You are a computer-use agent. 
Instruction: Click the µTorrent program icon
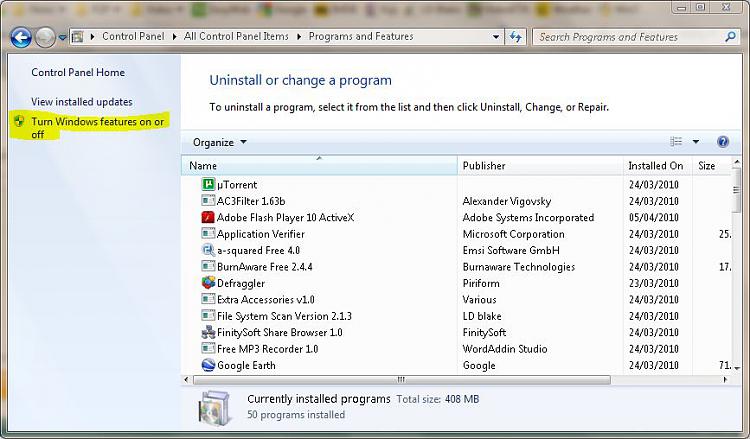(208, 184)
